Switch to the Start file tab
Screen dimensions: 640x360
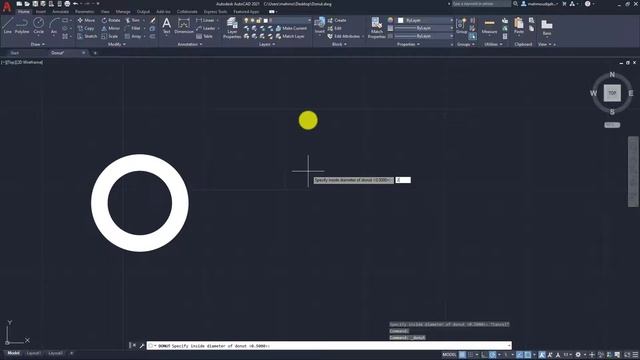point(15,53)
